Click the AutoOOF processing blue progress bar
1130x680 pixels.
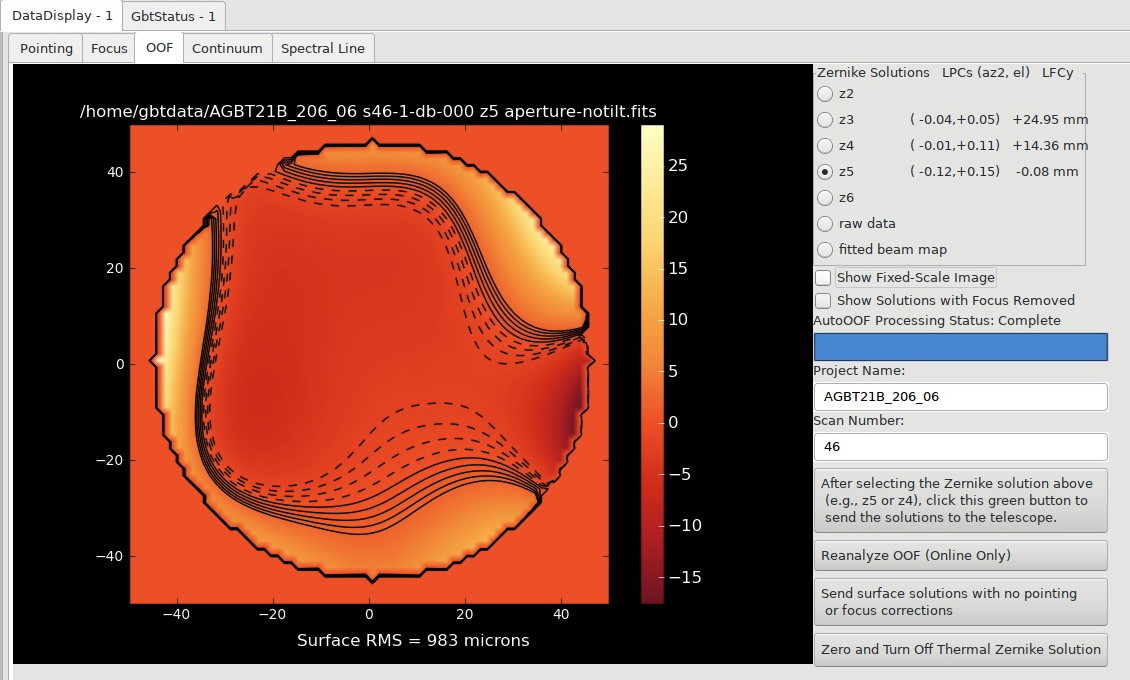[960, 346]
